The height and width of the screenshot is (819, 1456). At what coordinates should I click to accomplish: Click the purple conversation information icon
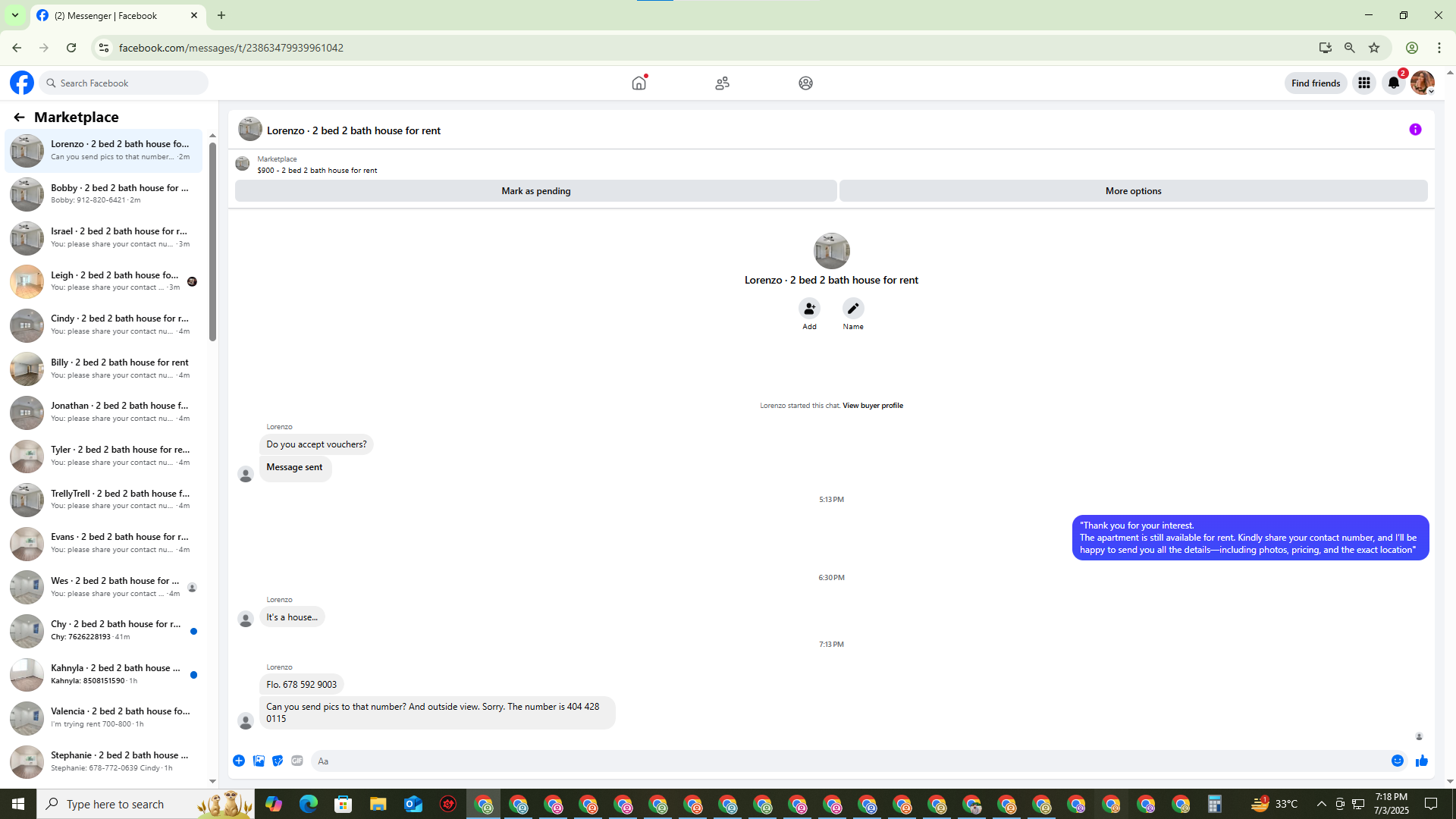tap(1415, 130)
